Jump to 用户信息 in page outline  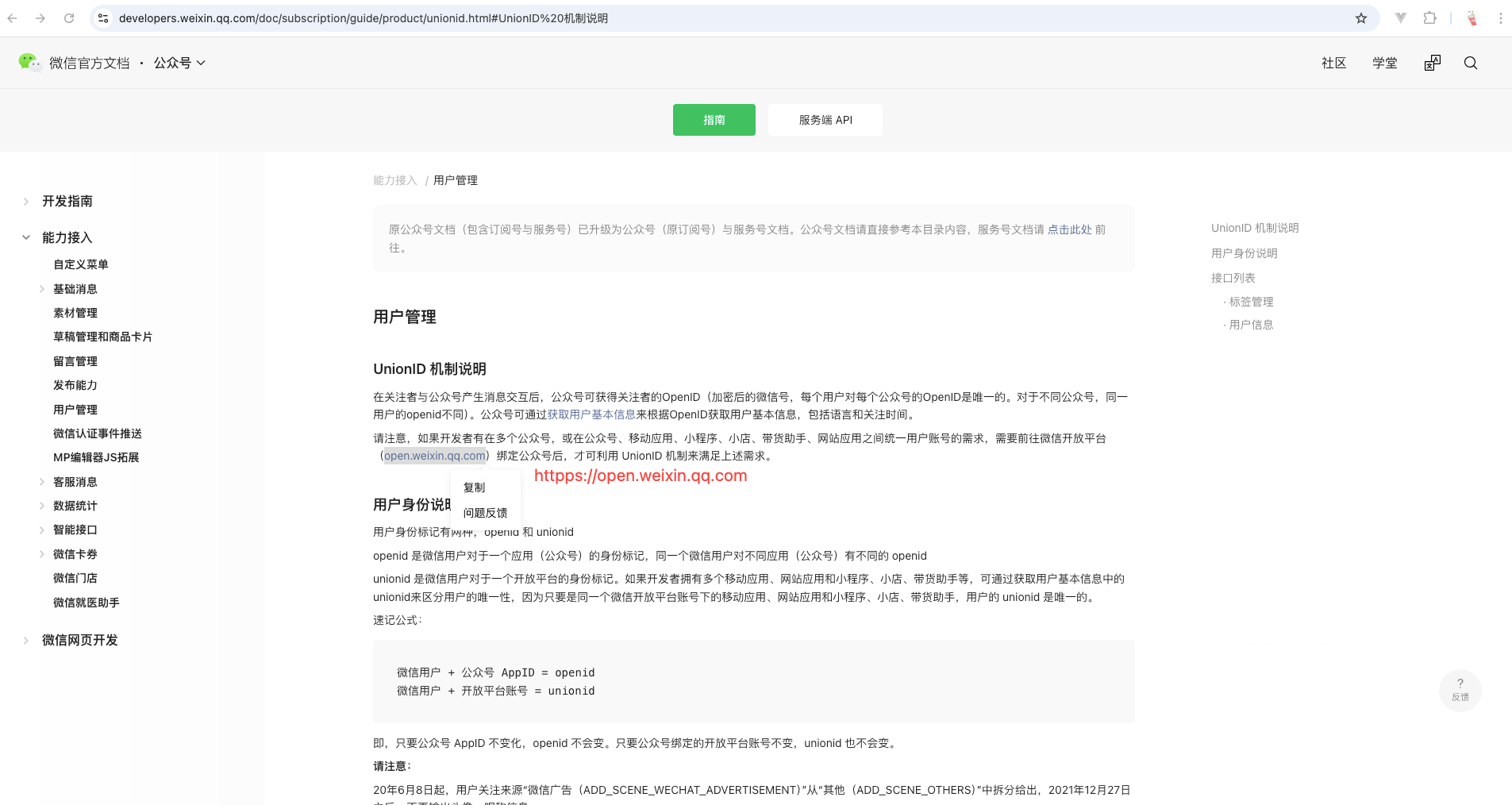tap(1251, 325)
